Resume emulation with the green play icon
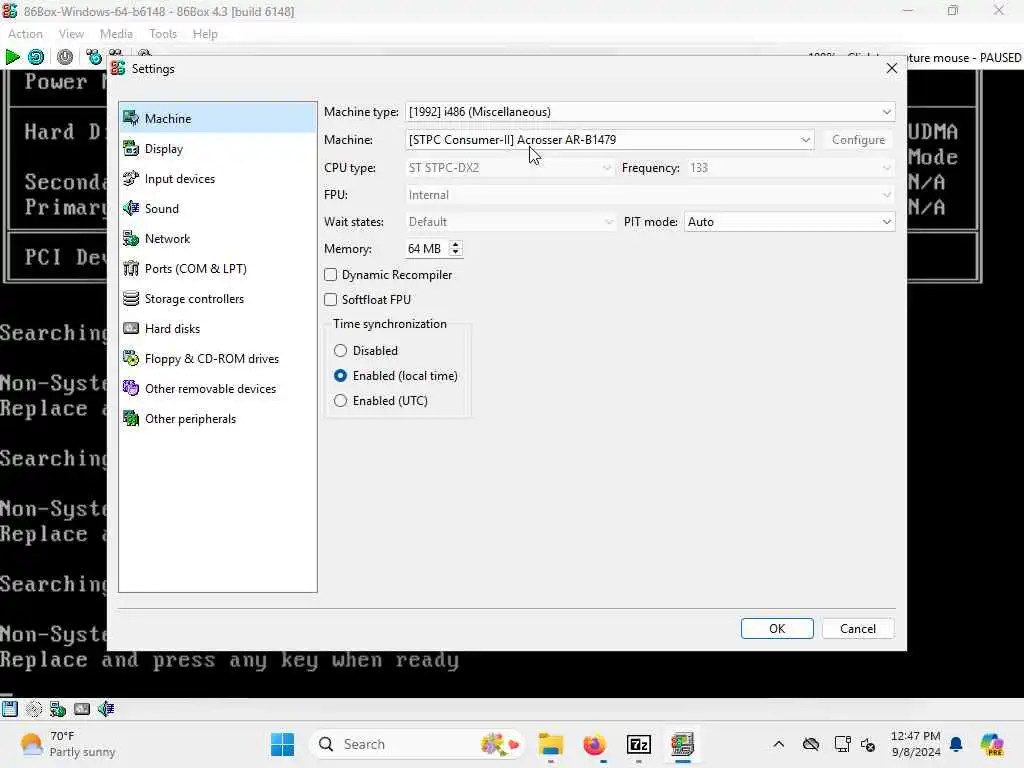This screenshot has width=1024, height=768. pyautogui.click(x=12, y=57)
